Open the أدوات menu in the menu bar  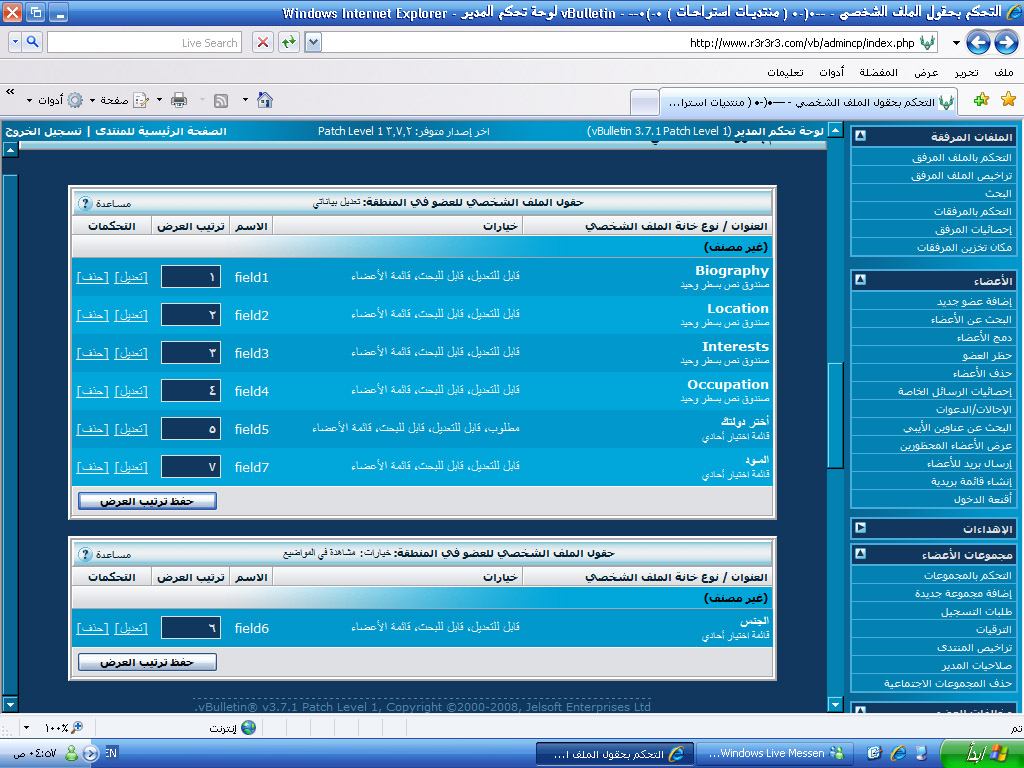click(x=831, y=73)
